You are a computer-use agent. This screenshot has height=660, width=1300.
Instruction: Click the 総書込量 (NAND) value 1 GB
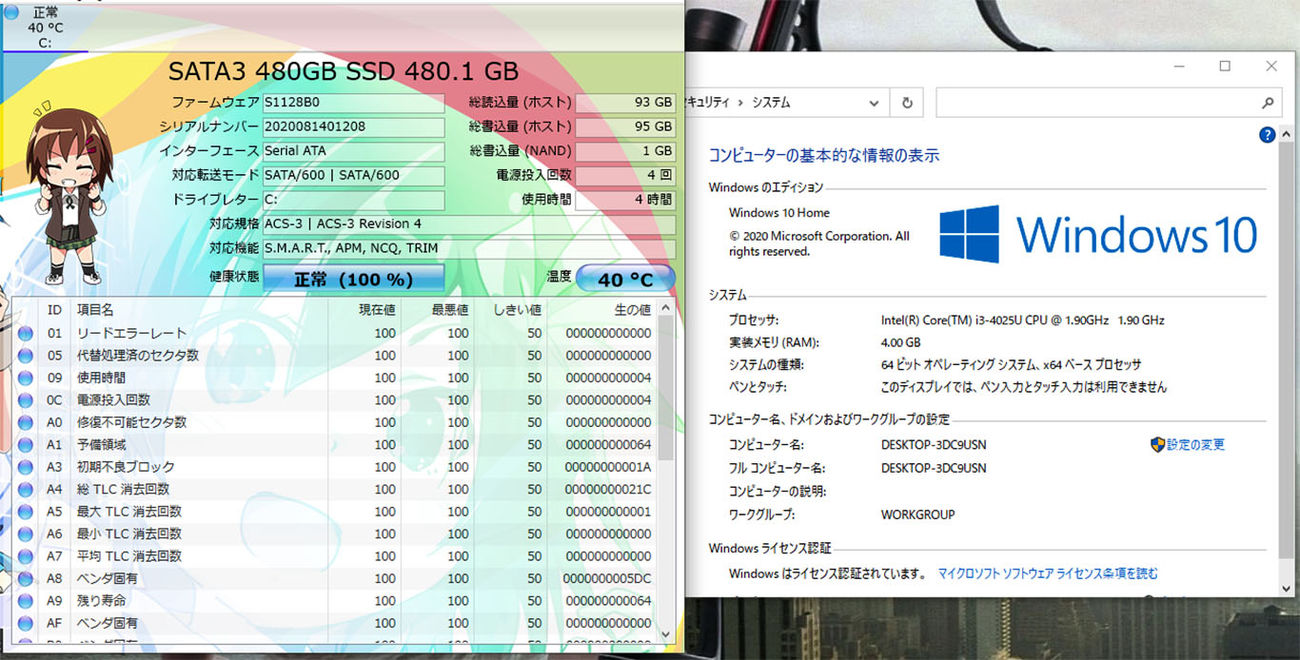(x=626, y=151)
